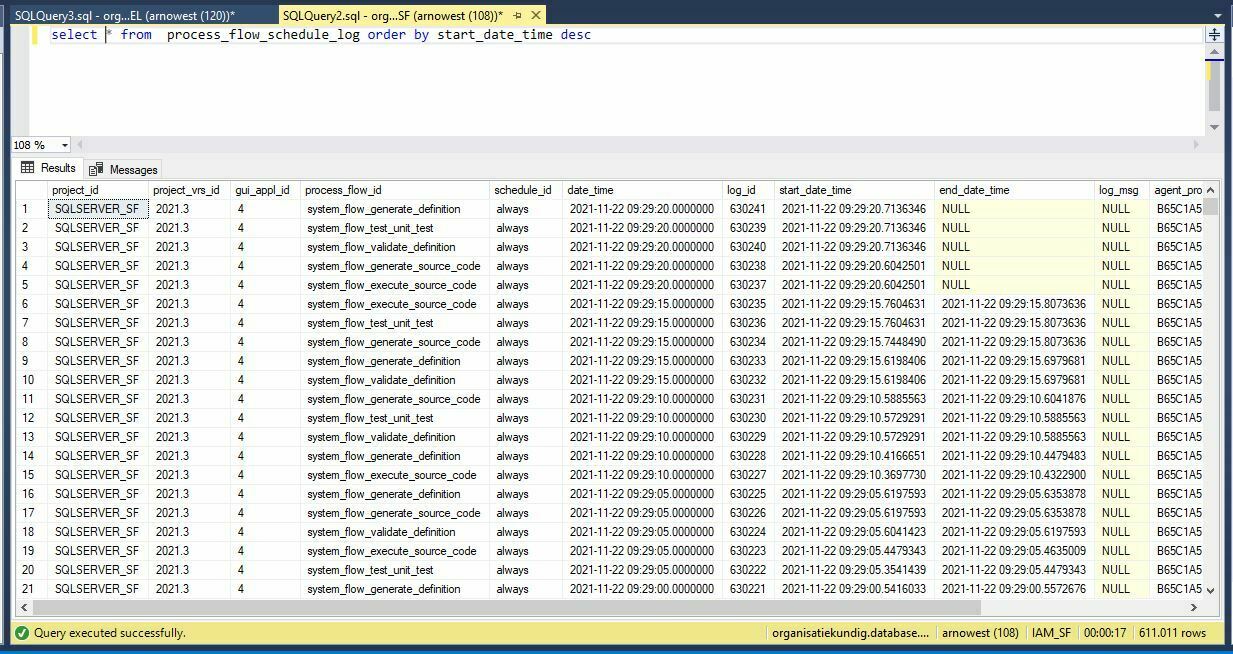Click the date_time column header

pyautogui.click(x=643, y=190)
